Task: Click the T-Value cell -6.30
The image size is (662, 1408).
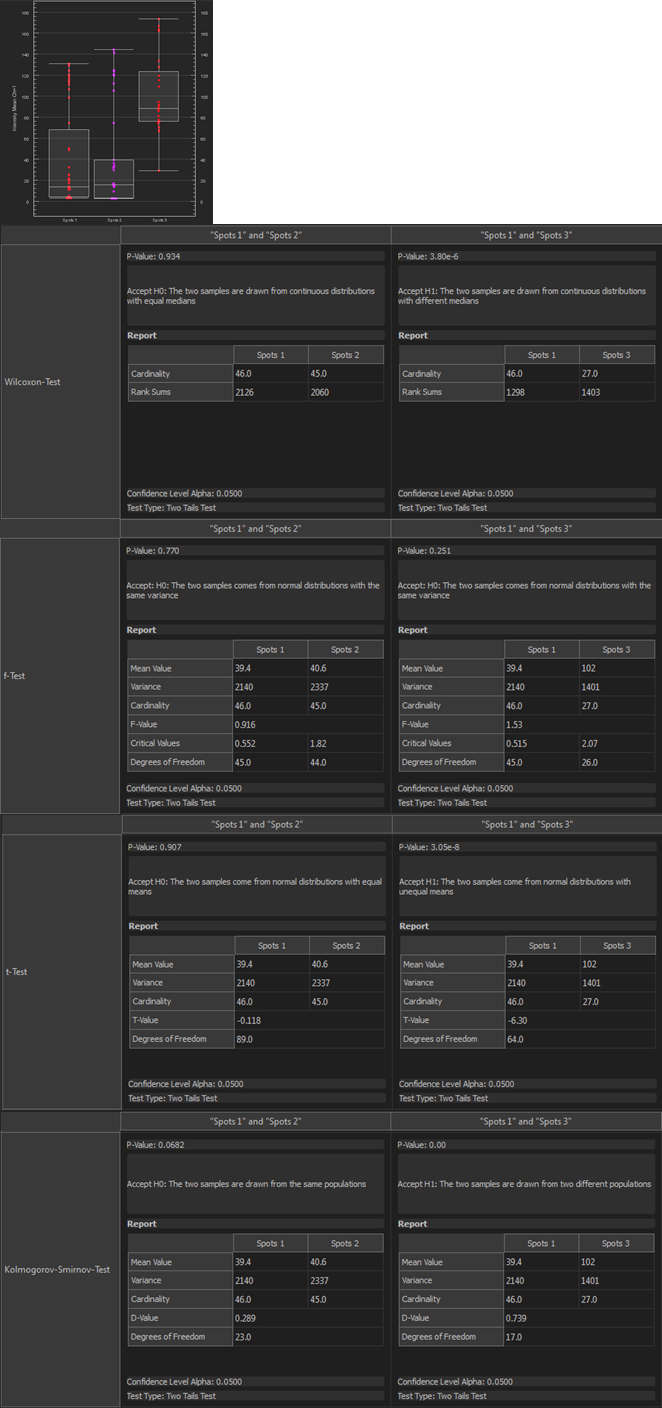Action: (x=580, y=1020)
